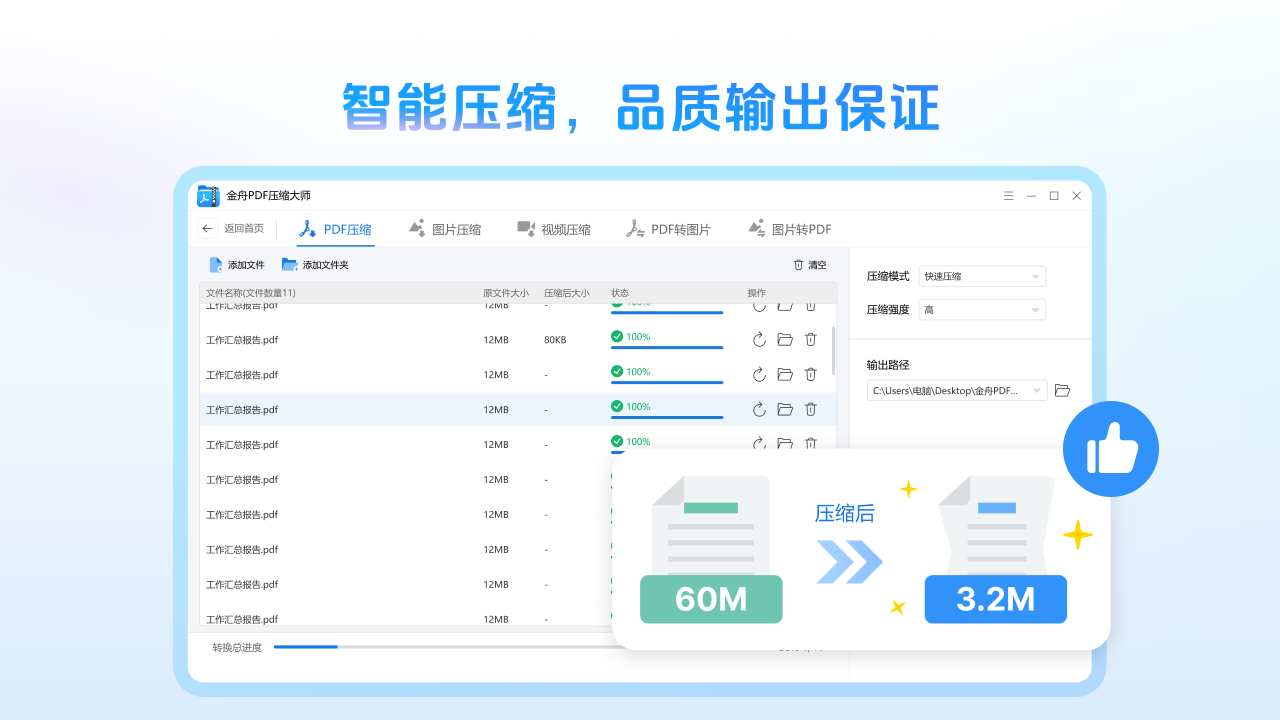The image size is (1280, 720).
Task: Open the 压缩模式 compression mode dropdown
Action: [x=981, y=276]
